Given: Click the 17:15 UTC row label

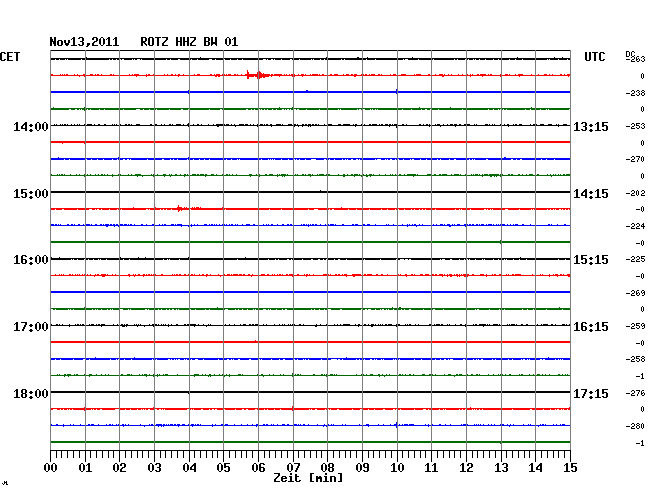Looking at the screenshot, I should (x=591, y=394).
